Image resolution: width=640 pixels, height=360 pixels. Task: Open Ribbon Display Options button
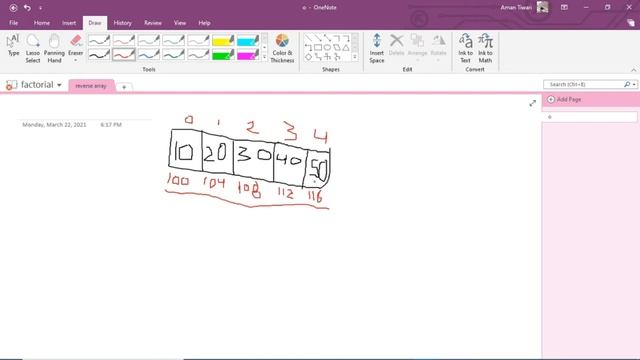pos(564,7)
